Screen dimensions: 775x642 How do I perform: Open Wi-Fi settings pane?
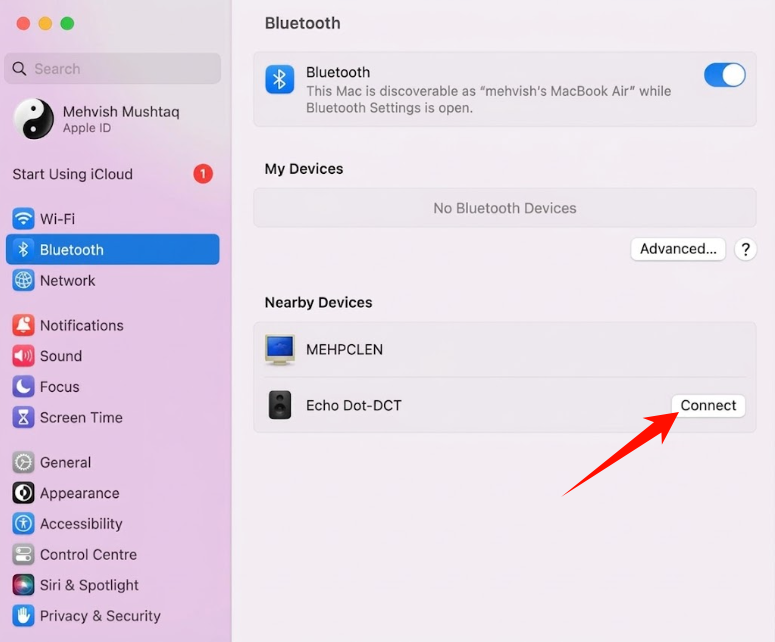(57, 218)
